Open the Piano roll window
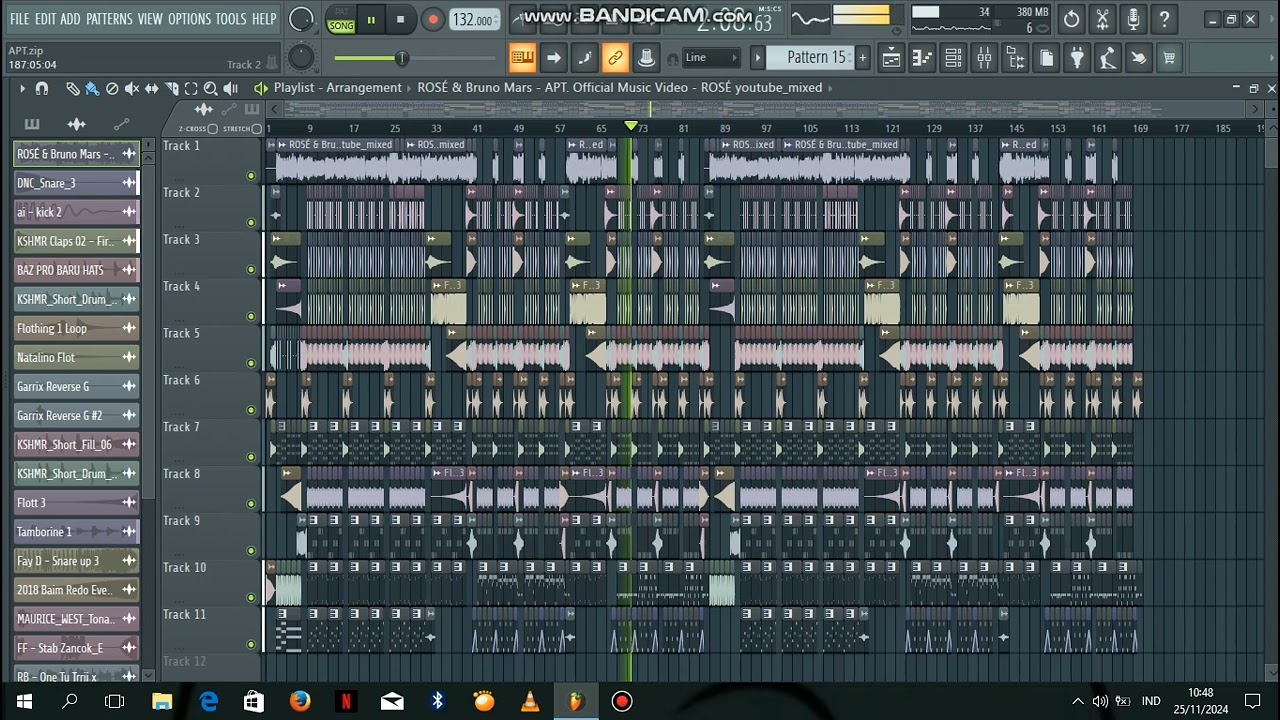1280x720 pixels. coord(922,58)
